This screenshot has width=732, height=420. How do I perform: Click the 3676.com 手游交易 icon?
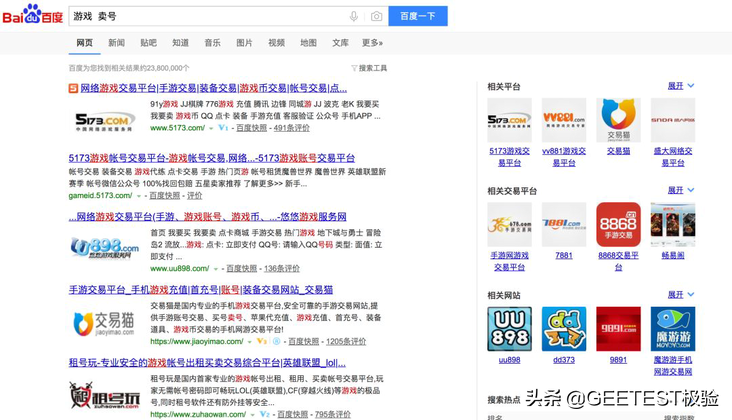(509, 224)
